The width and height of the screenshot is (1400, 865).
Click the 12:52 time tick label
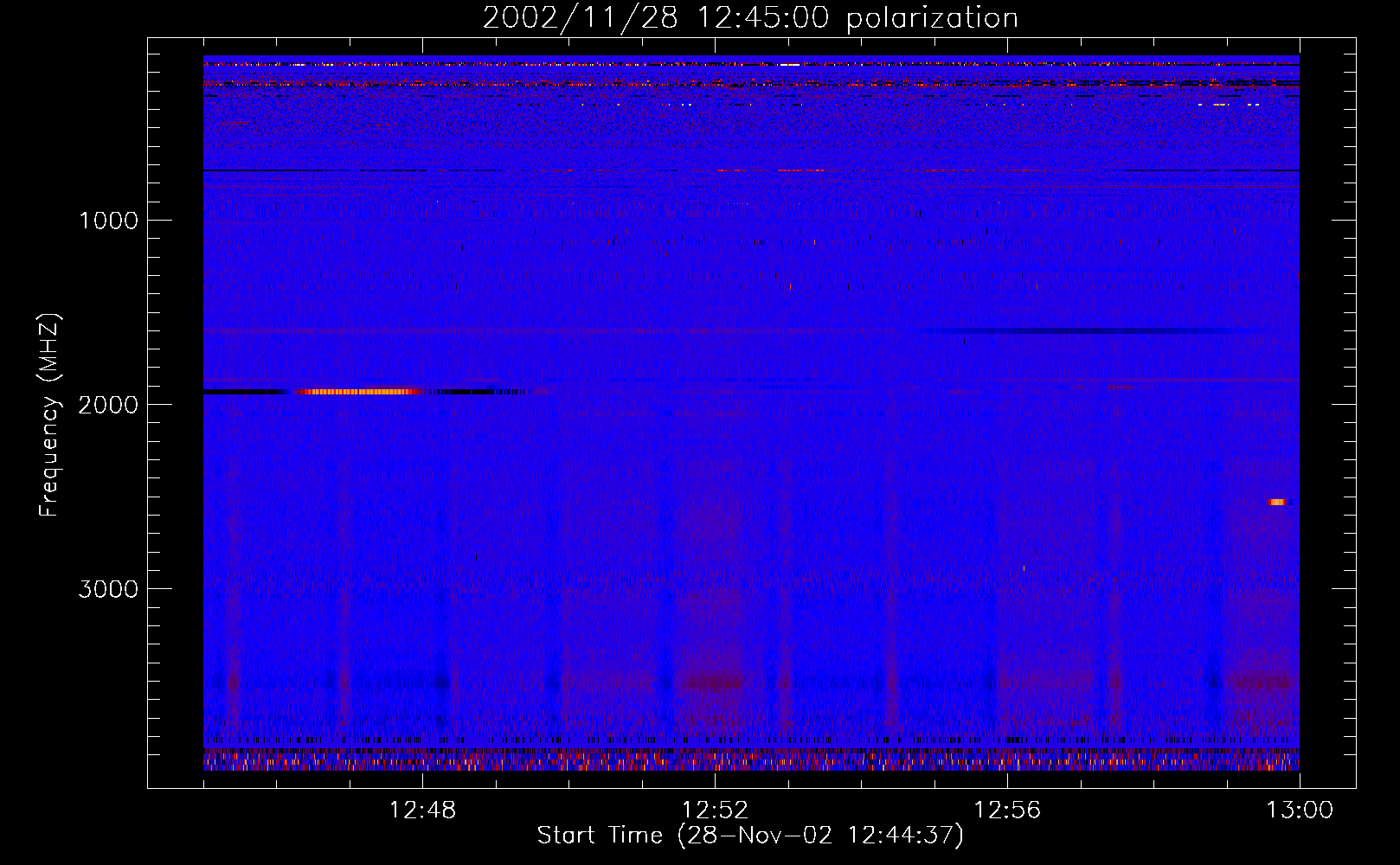tap(715, 811)
